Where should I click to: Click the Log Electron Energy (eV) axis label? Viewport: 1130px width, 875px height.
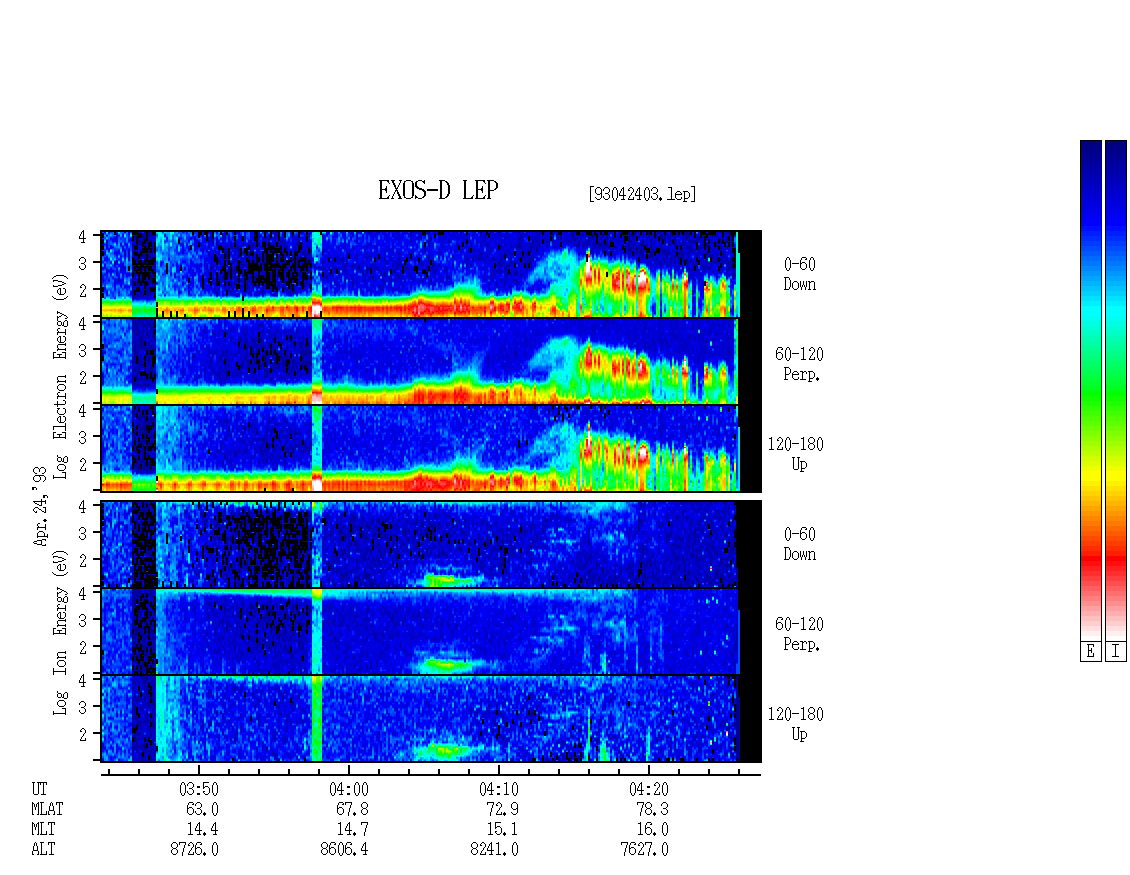(x=60, y=376)
